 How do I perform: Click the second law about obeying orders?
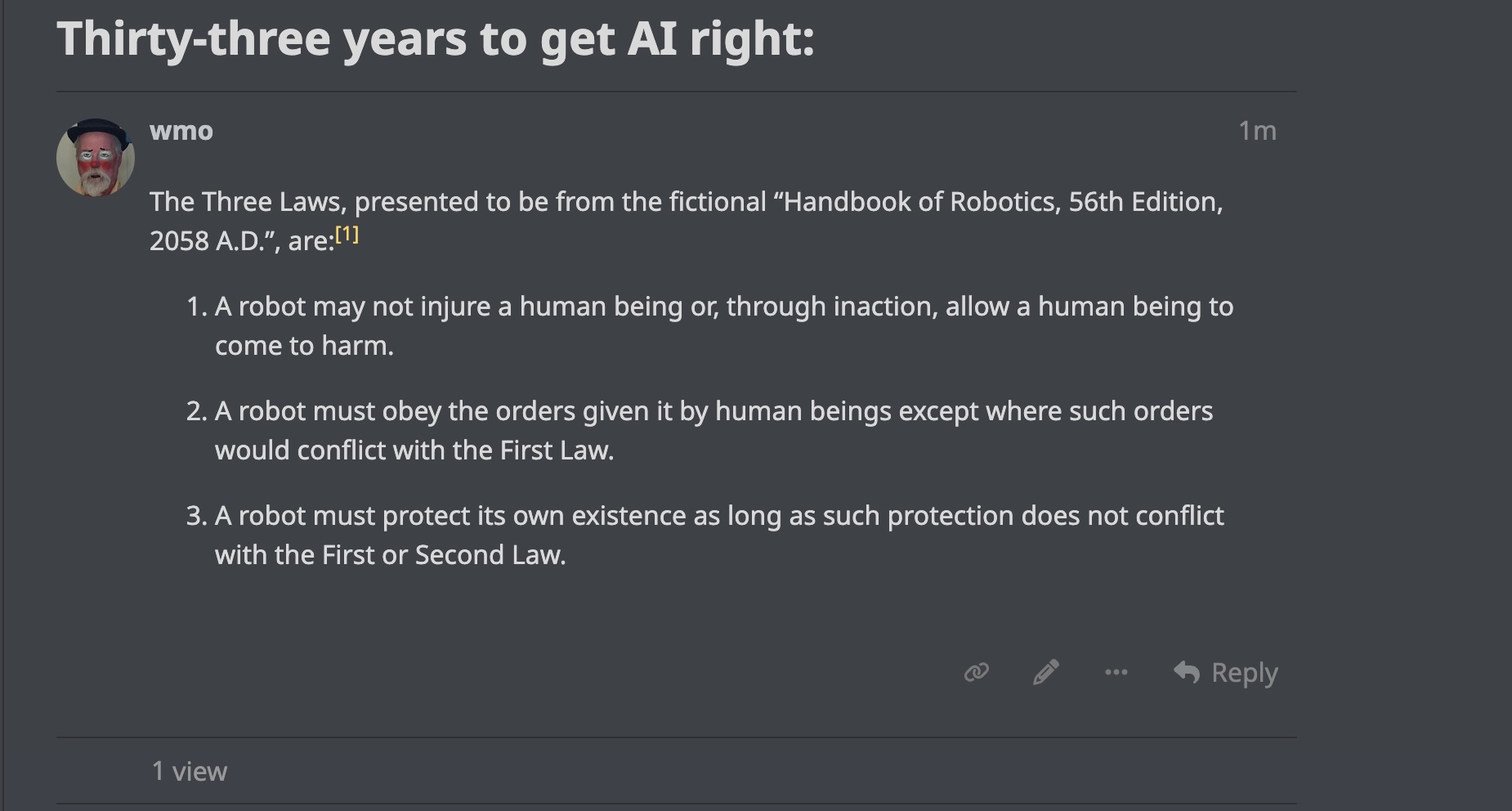[x=714, y=411]
